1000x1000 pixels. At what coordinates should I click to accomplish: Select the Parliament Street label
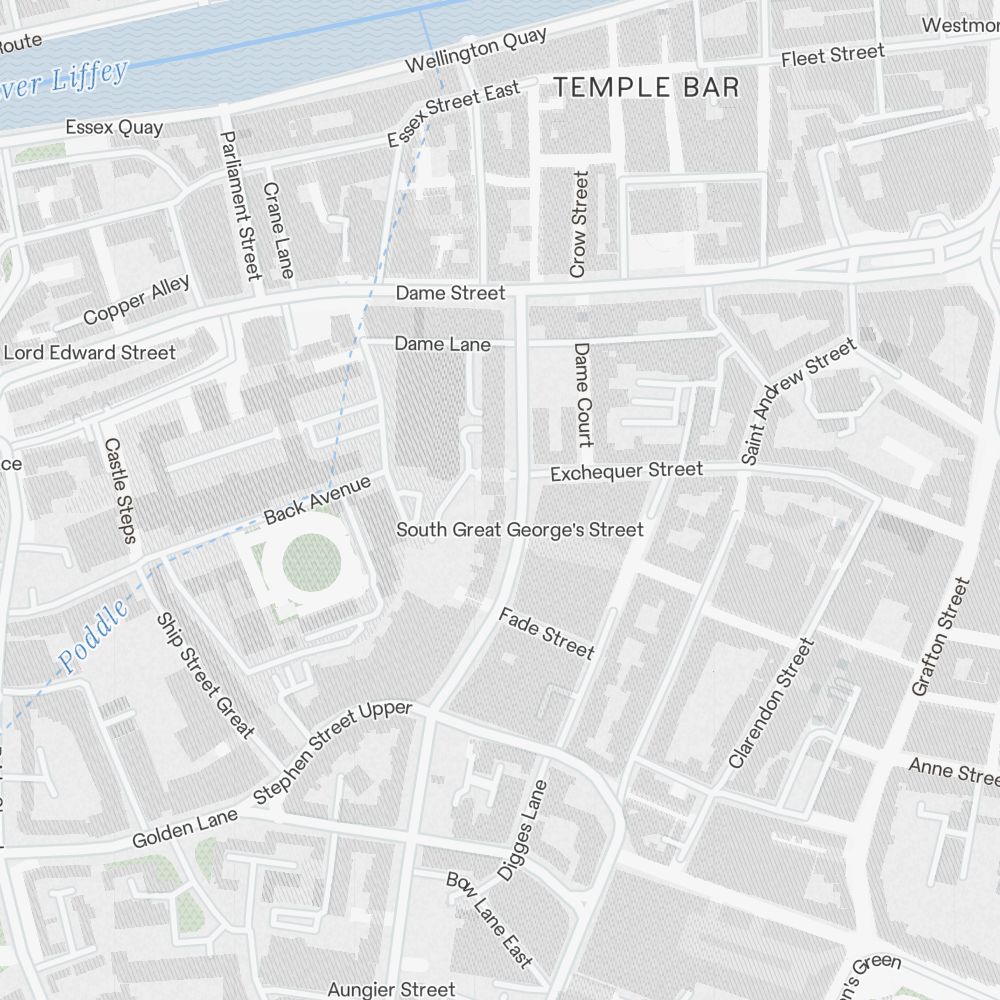pyautogui.click(x=241, y=206)
